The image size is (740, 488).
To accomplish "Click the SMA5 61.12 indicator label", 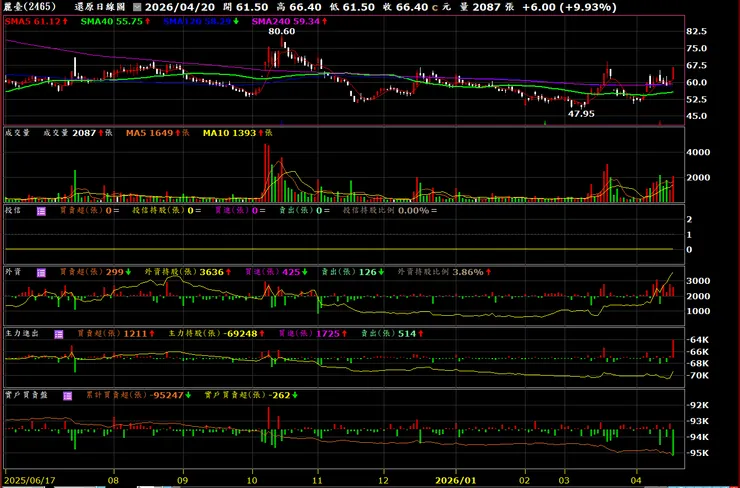I will point(36,21).
